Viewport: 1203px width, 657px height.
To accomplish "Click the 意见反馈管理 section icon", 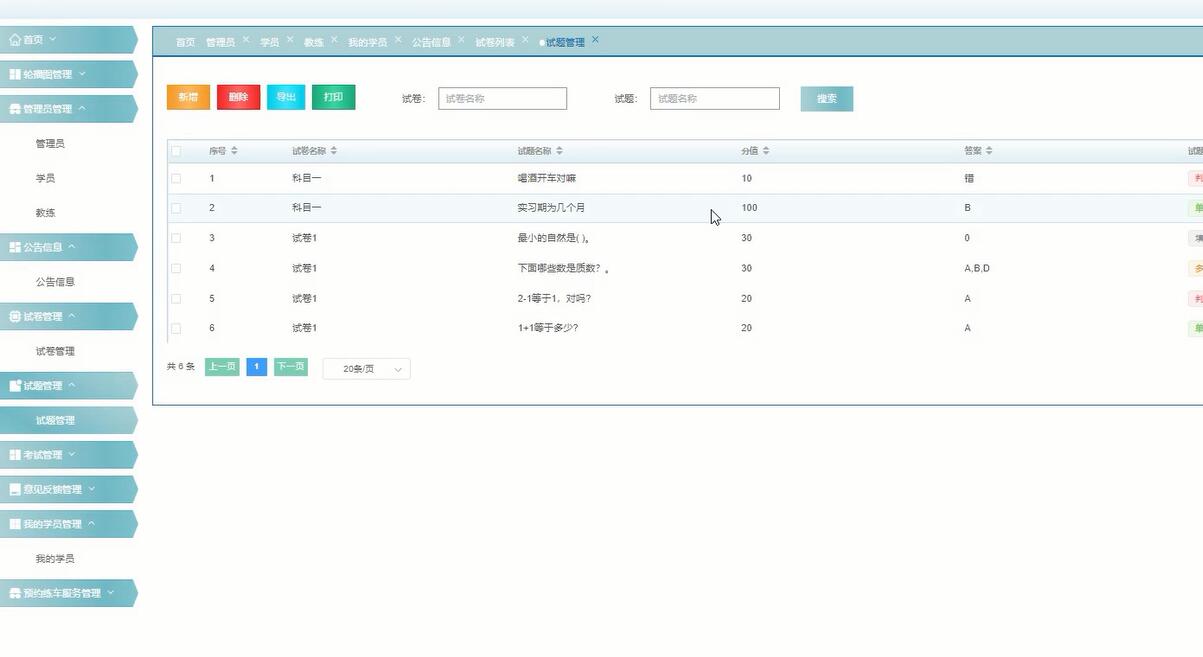I will 15,489.
